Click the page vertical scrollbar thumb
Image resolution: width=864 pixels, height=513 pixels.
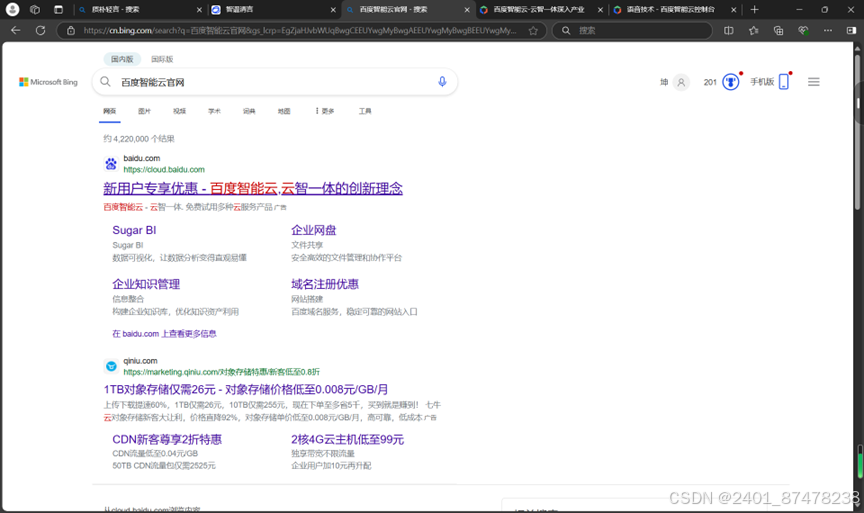(x=857, y=132)
